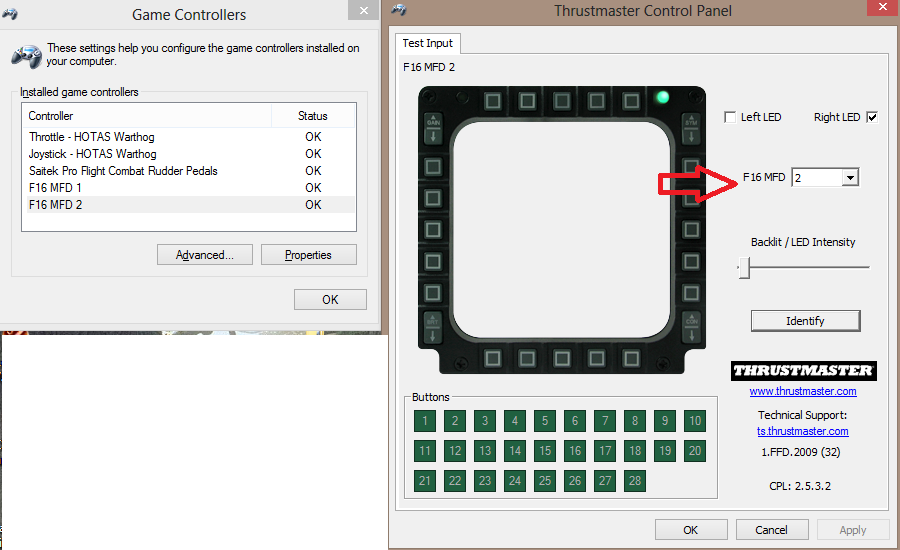The height and width of the screenshot is (550, 900).
Task: Click the CON rocker on MFD bezel
Action: 692,328
